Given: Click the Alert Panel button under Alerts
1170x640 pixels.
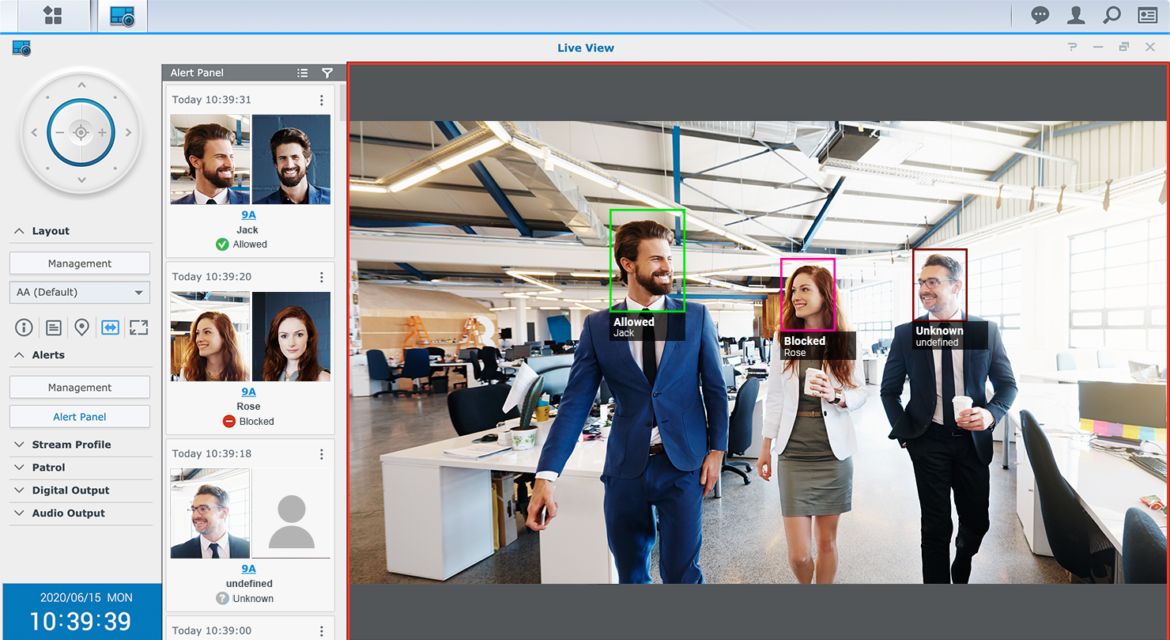Looking at the screenshot, I should point(79,416).
